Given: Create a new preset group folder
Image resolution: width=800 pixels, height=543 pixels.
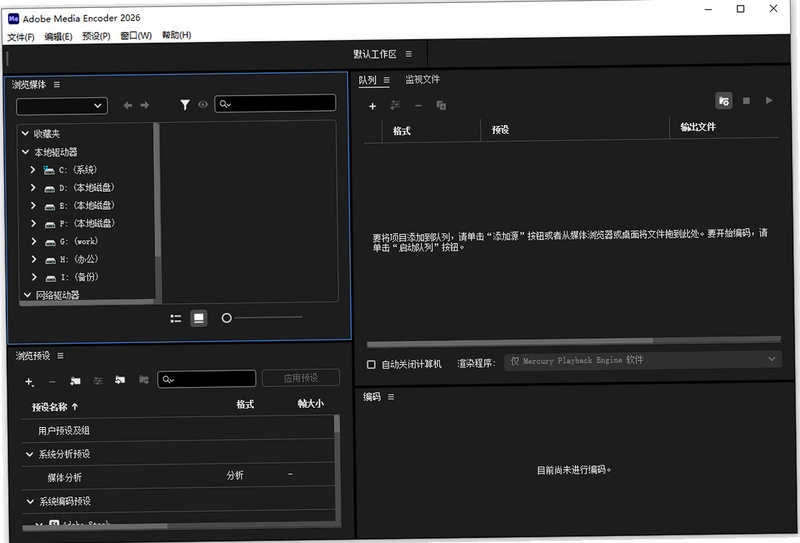Looking at the screenshot, I should [x=75, y=381].
